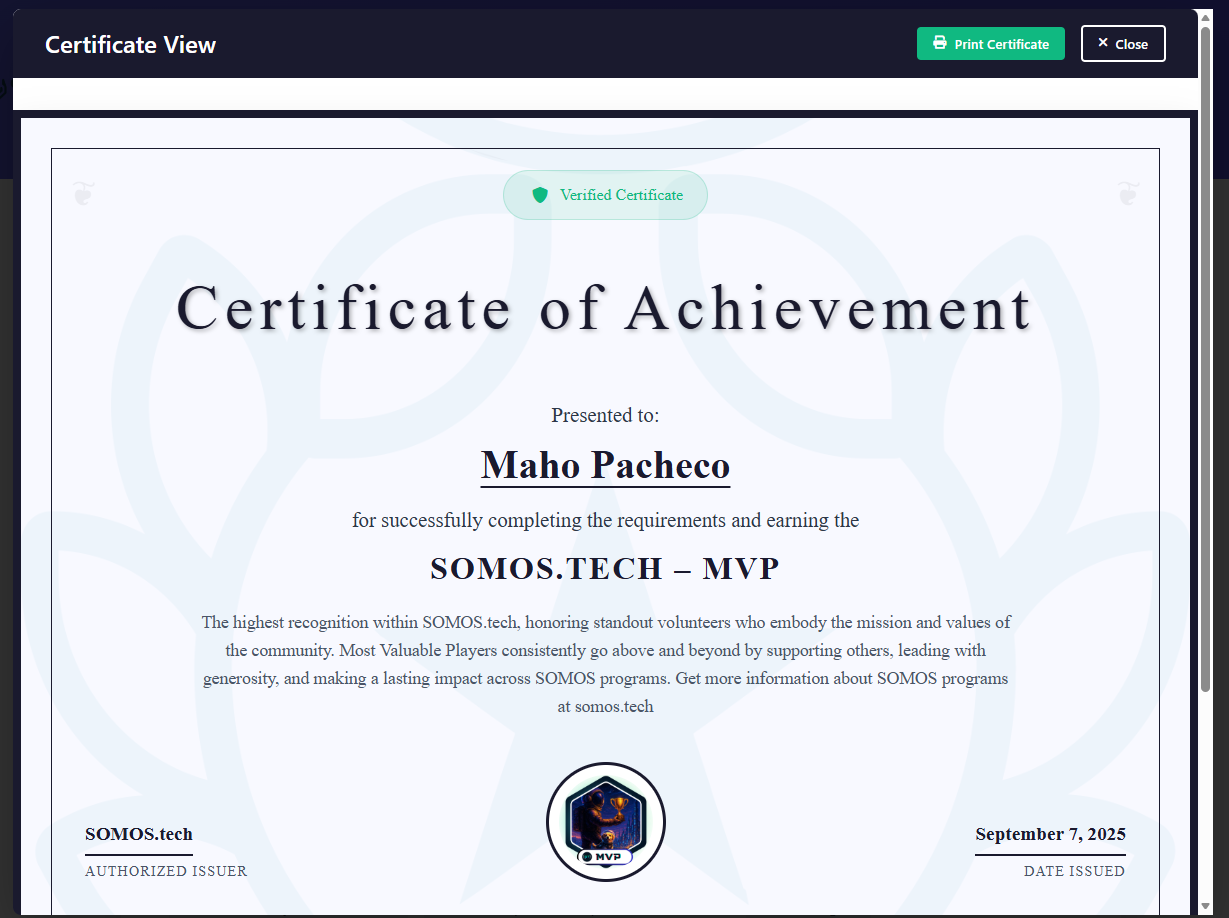
Task: Click the green shield verification icon
Action: point(540,195)
